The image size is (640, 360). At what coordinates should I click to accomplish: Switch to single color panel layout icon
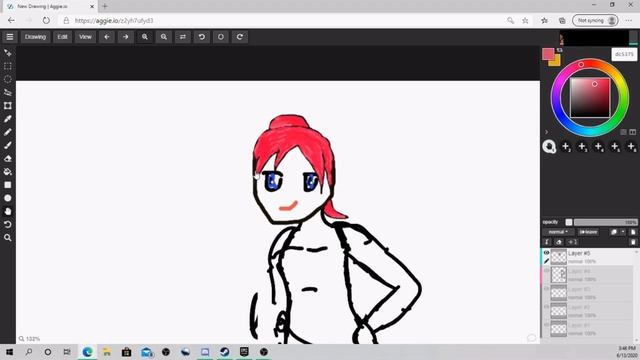623,132
